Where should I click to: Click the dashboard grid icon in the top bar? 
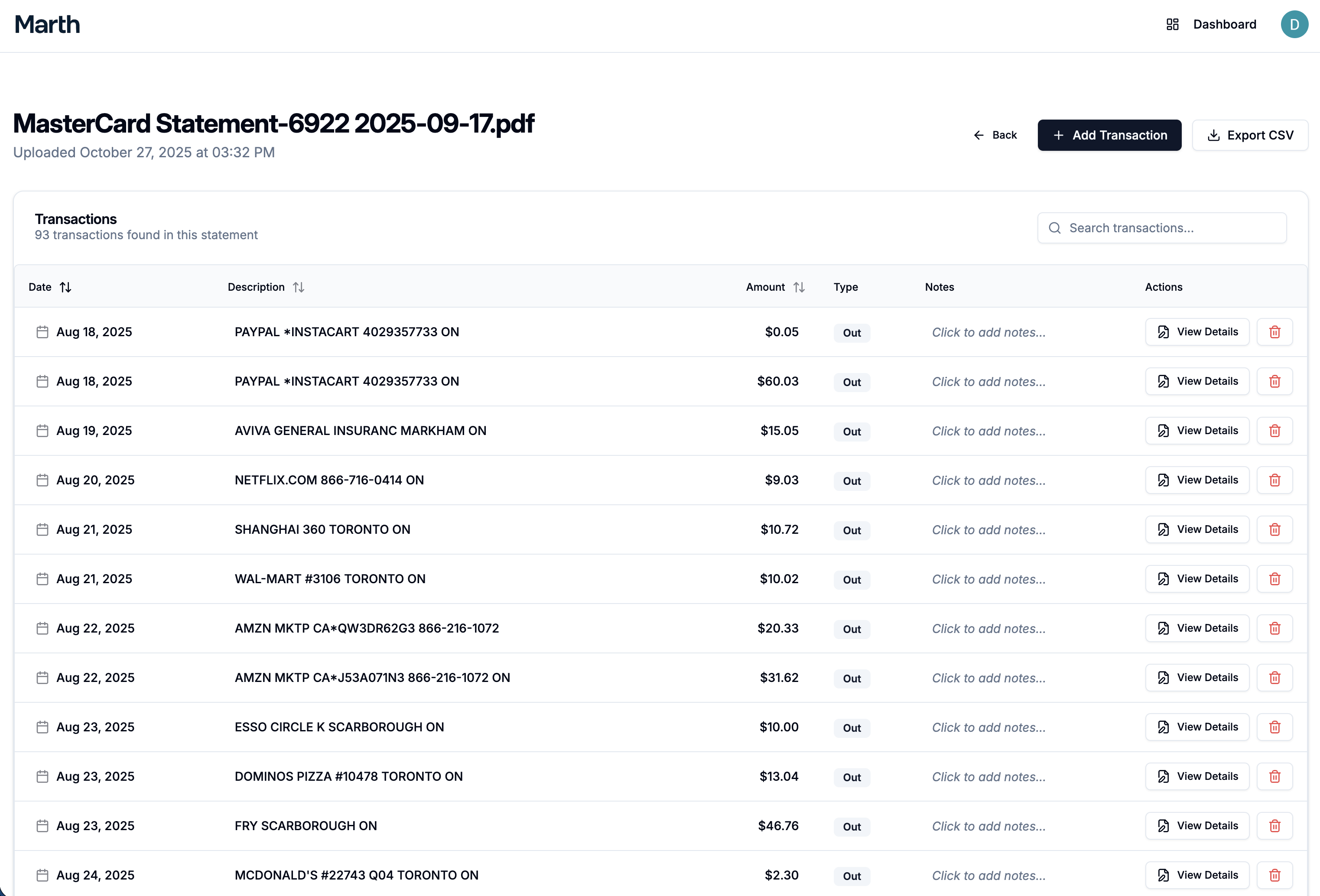pyautogui.click(x=1172, y=24)
